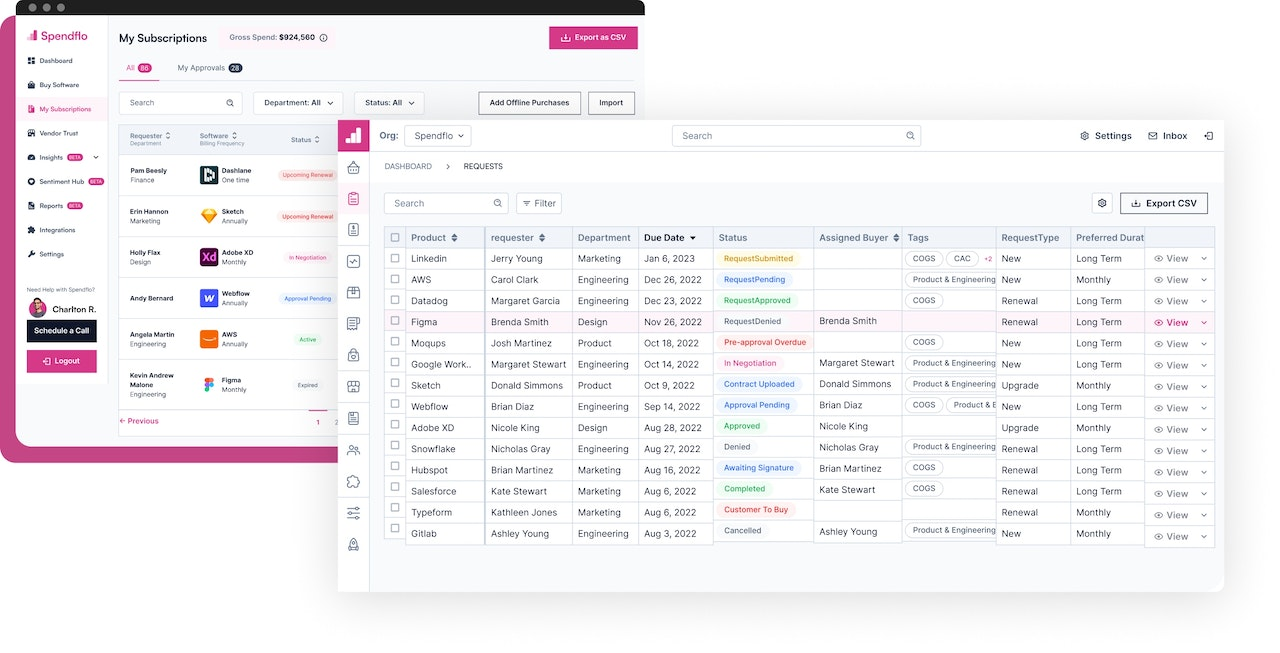Viewport: 1280px width, 653px height.
Task: Toggle the select-all checkbox in table header
Action: tap(395, 238)
